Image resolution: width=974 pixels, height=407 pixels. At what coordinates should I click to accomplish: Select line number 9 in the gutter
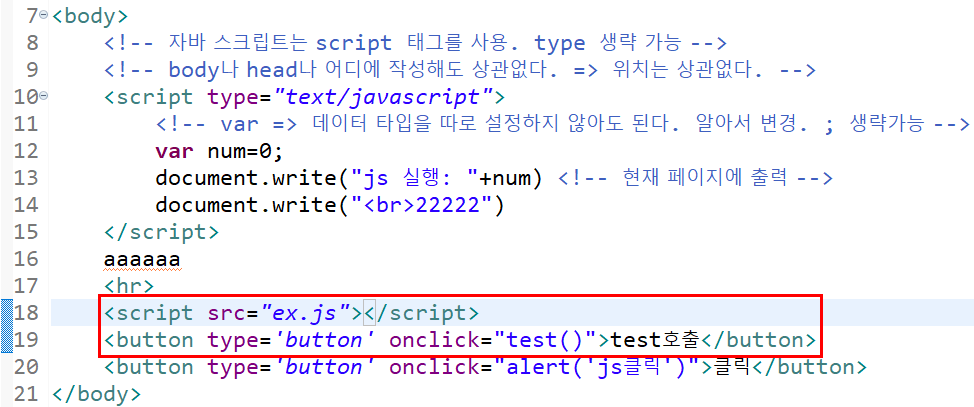[x=32, y=70]
